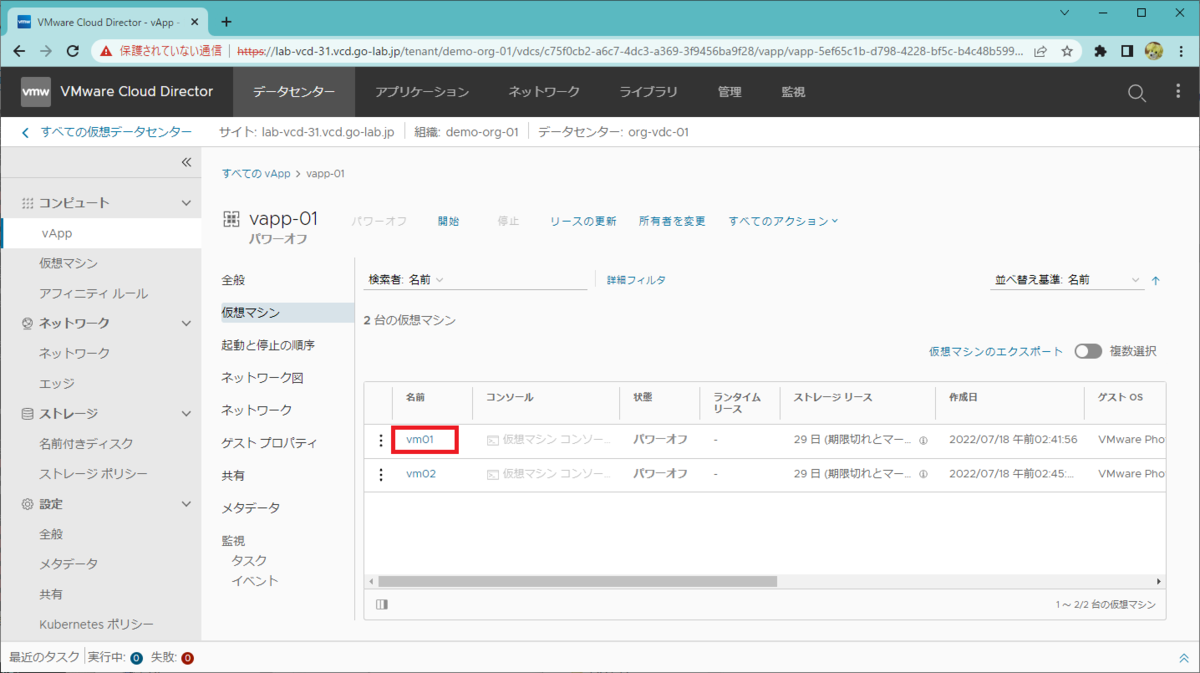Open the すべてのアクション dropdown
The height and width of the screenshot is (673, 1200).
(x=783, y=221)
